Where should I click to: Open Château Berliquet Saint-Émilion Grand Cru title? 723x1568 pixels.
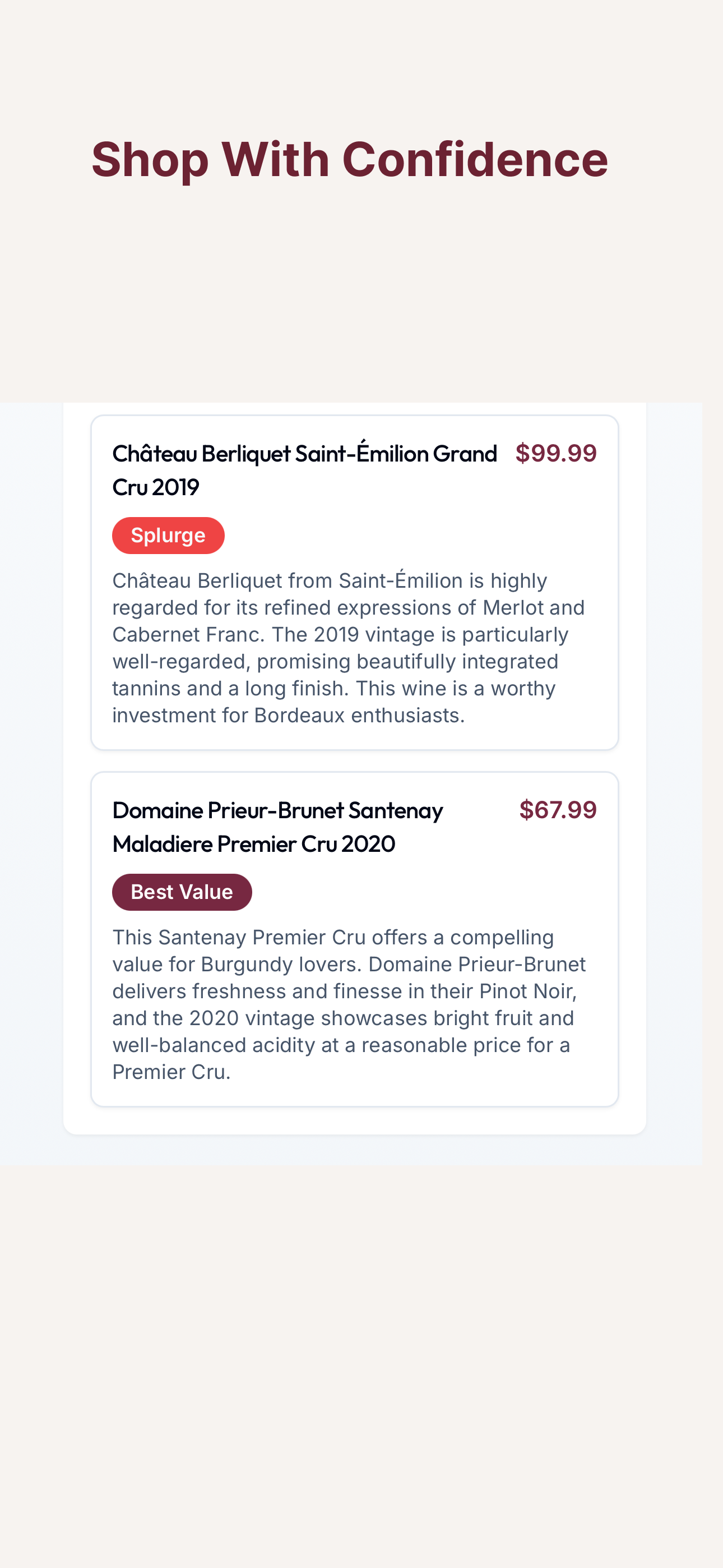click(x=305, y=470)
